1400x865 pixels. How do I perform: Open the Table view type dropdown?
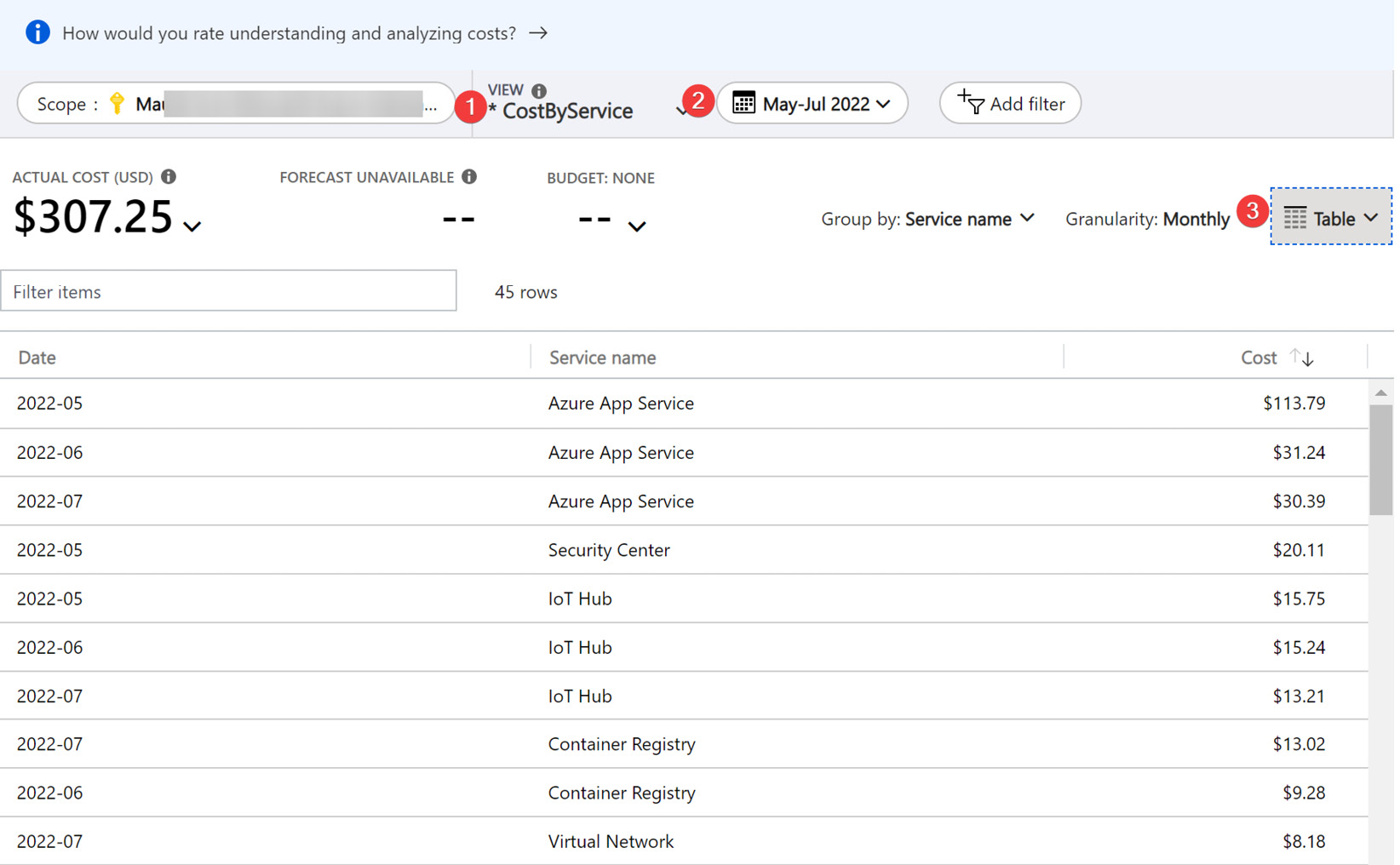[x=1331, y=217]
